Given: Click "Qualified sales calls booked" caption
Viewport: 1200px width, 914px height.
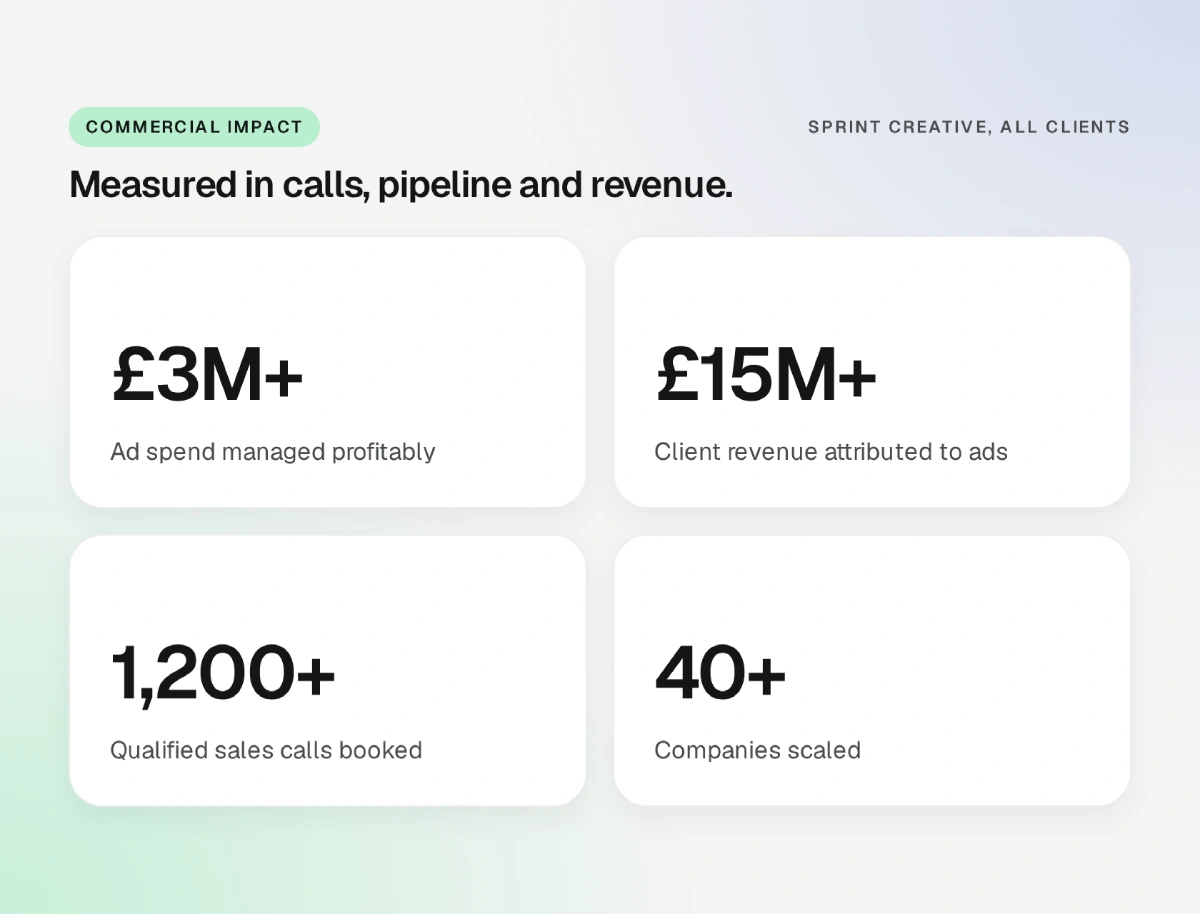Looking at the screenshot, I should tap(266, 750).
